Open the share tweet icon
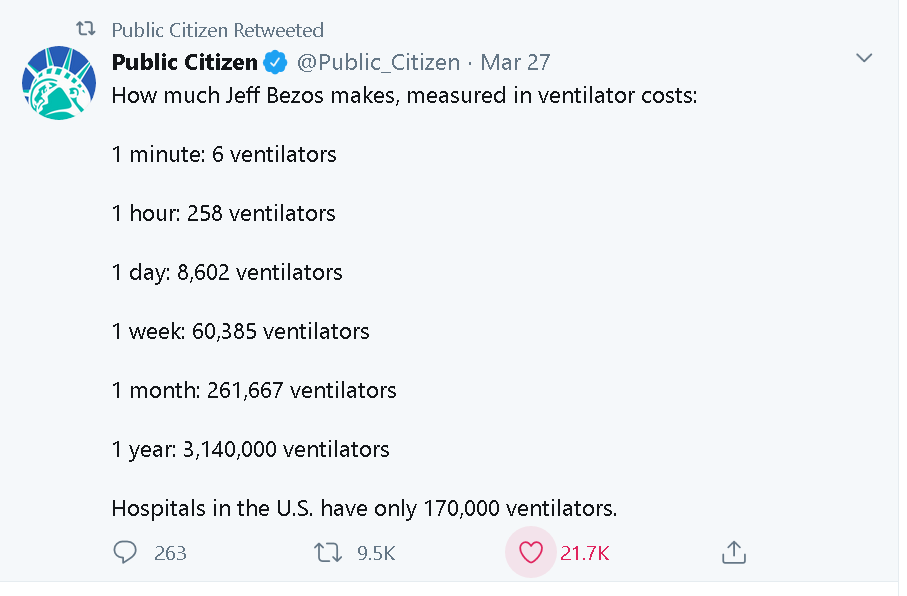 tap(734, 552)
